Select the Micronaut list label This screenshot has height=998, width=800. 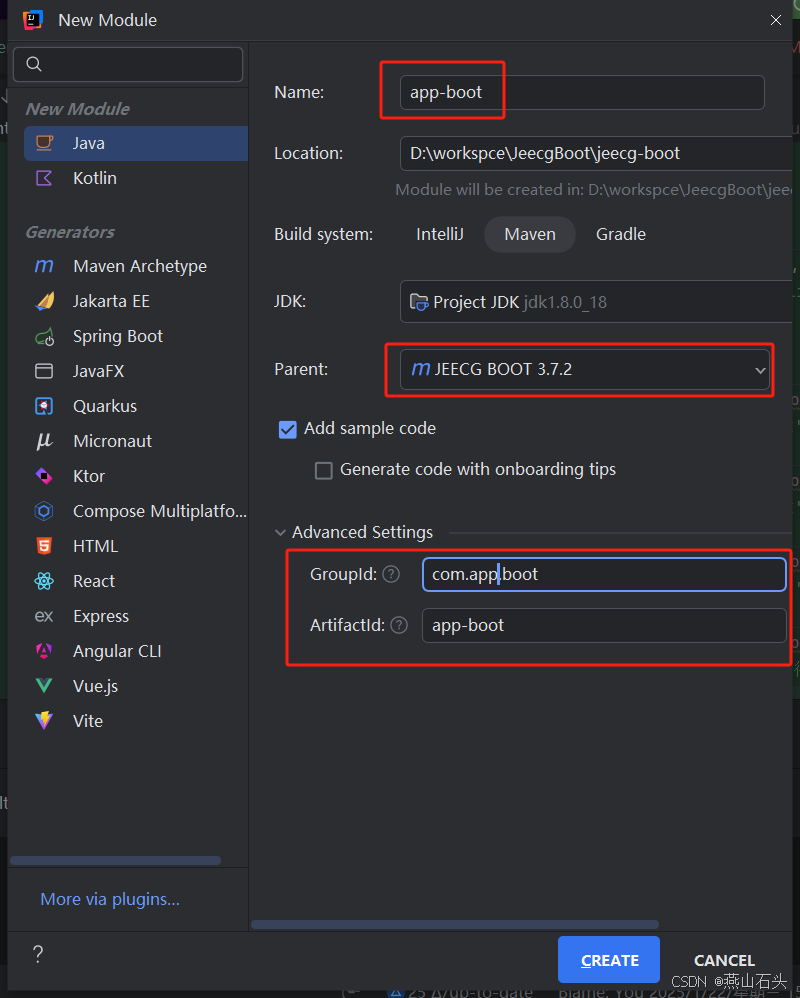[x=113, y=441]
